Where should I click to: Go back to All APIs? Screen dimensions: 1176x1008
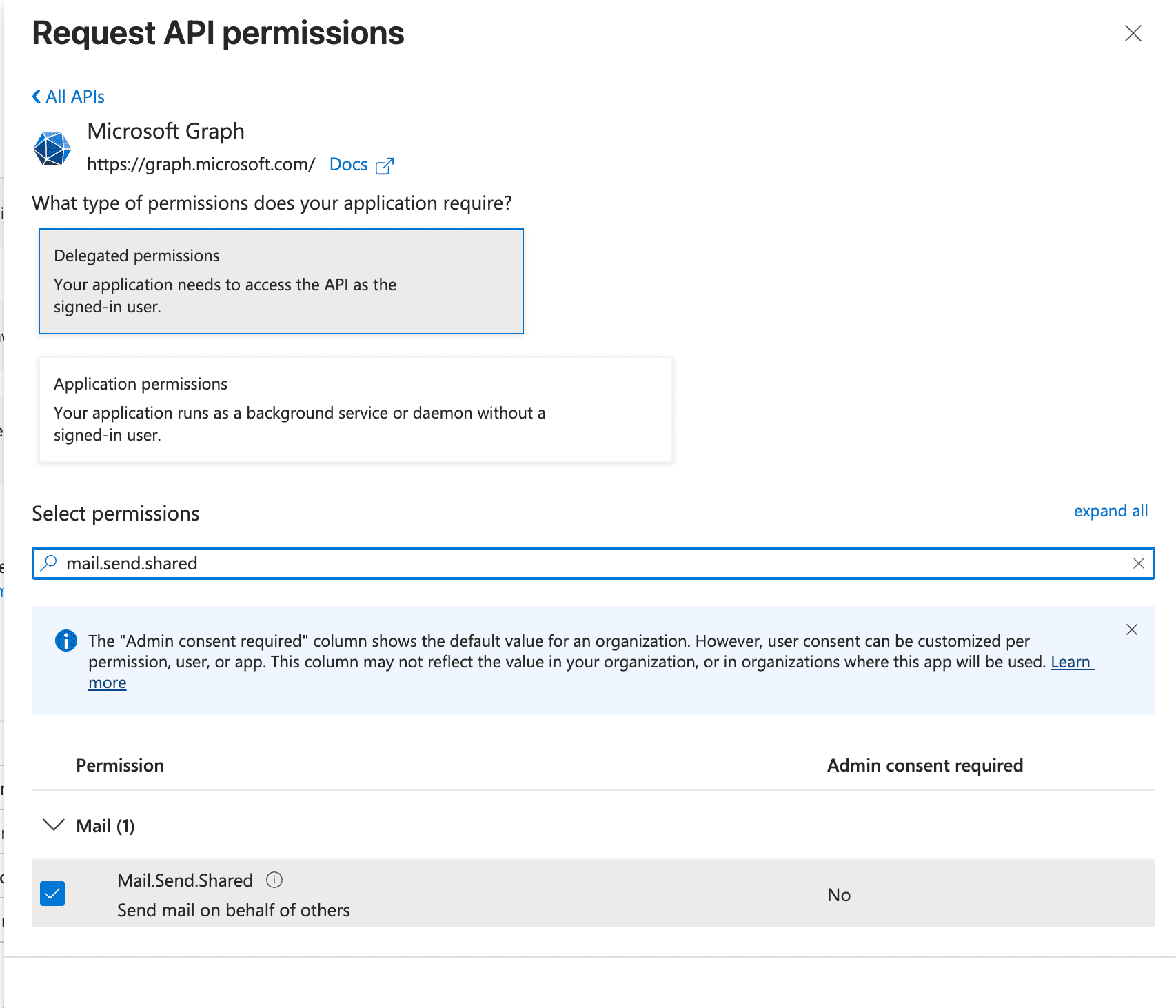point(74,97)
